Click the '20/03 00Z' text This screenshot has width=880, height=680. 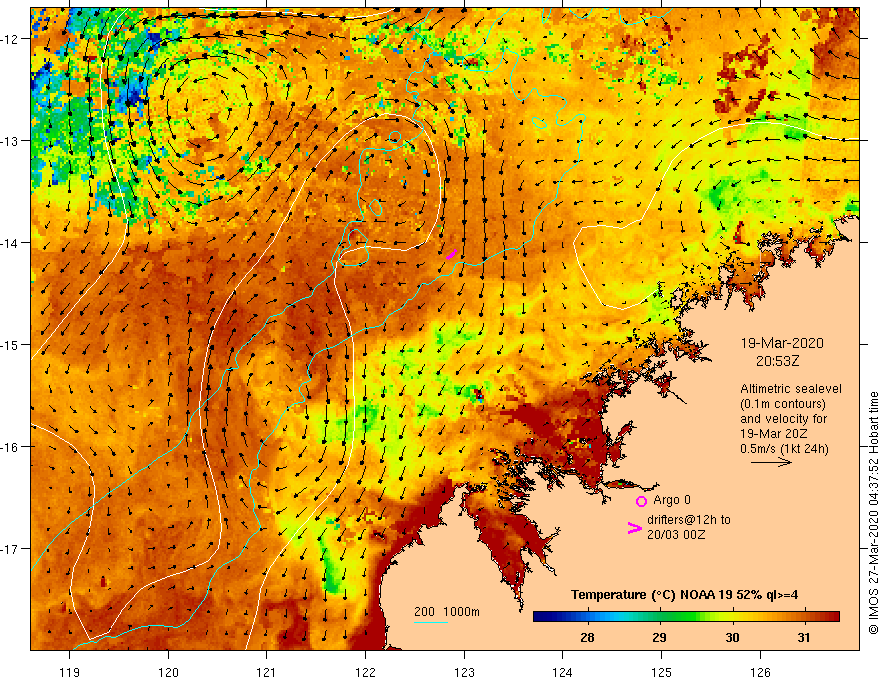click(x=676, y=535)
